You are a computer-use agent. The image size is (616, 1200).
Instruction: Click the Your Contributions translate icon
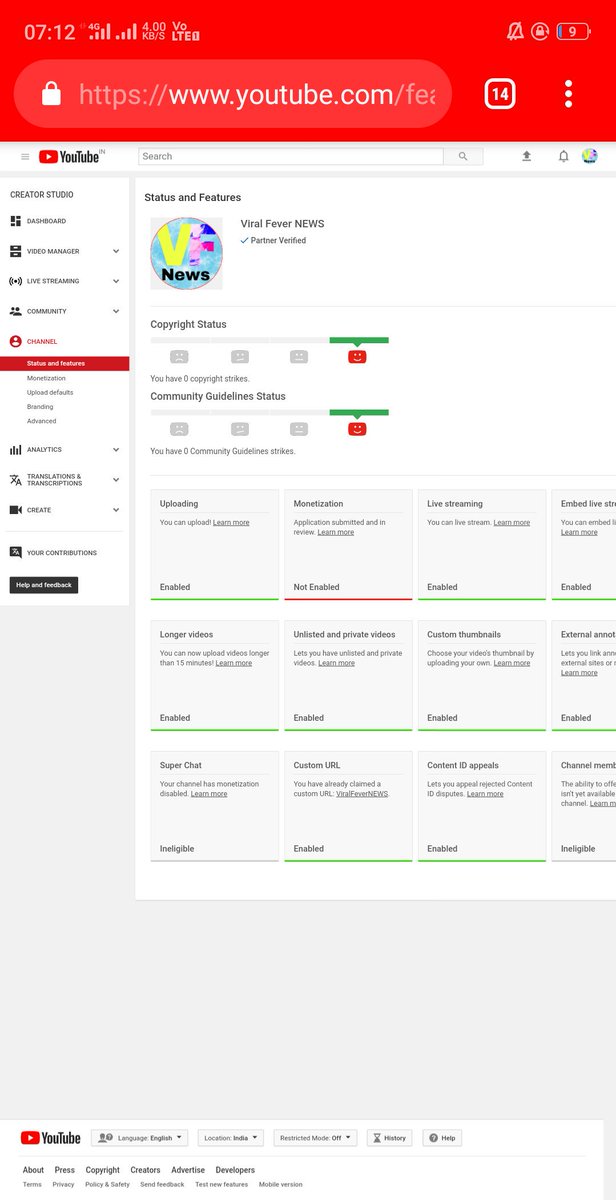(x=16, y=552)
